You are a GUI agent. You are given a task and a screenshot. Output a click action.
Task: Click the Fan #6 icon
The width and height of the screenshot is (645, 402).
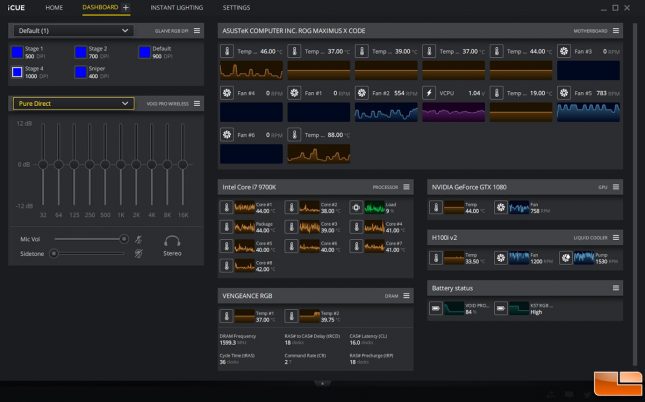point(227,135)
